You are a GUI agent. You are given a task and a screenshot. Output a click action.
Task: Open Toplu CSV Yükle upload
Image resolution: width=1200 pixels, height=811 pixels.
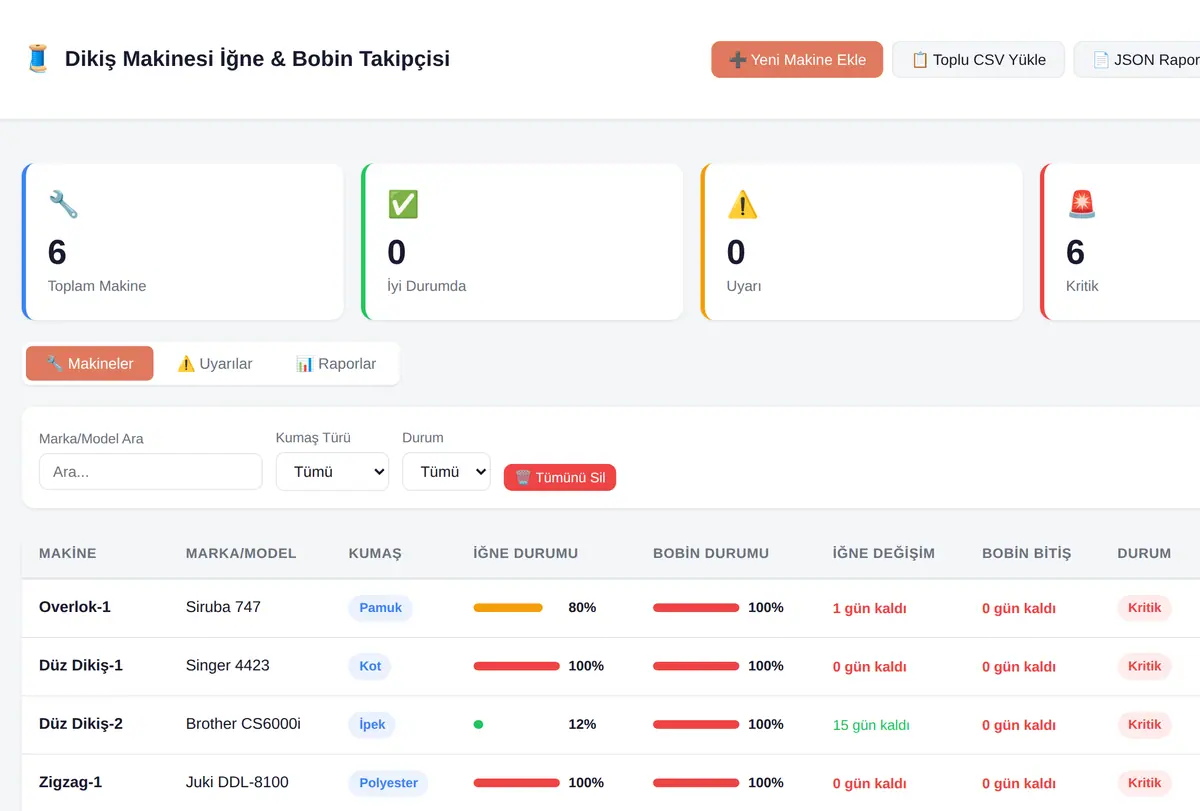click(x=978, y=60)
